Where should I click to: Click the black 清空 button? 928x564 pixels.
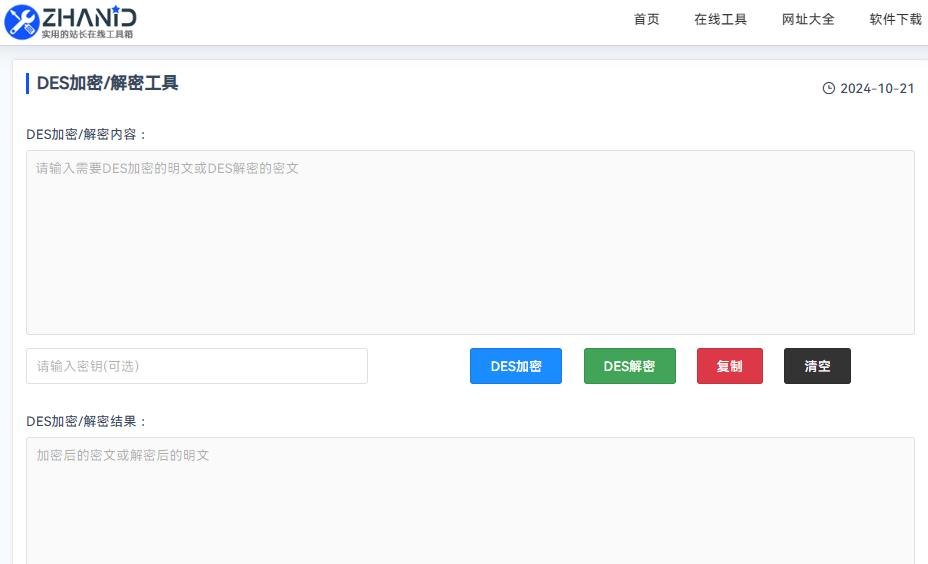tap(817, 366)
